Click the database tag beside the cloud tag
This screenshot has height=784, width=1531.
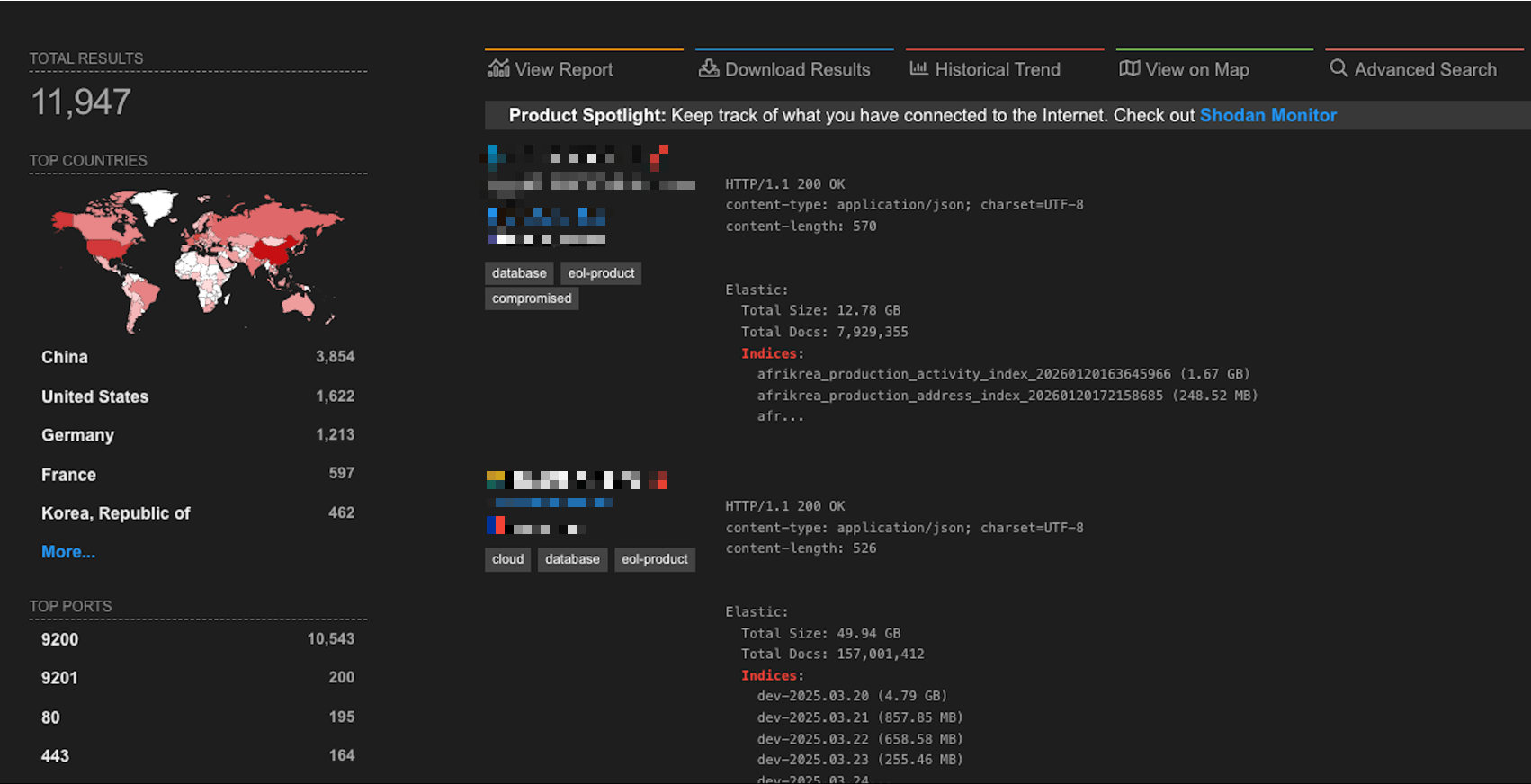pyautogui.click(x=572, y=559)
